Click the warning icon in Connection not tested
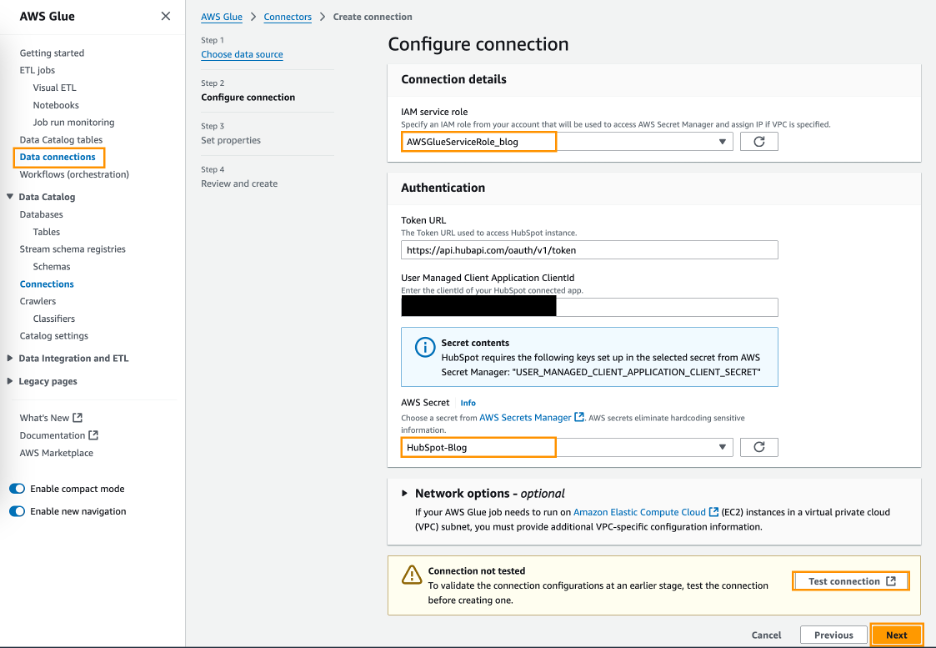This screenshot has width=936, height=648. 412,575
